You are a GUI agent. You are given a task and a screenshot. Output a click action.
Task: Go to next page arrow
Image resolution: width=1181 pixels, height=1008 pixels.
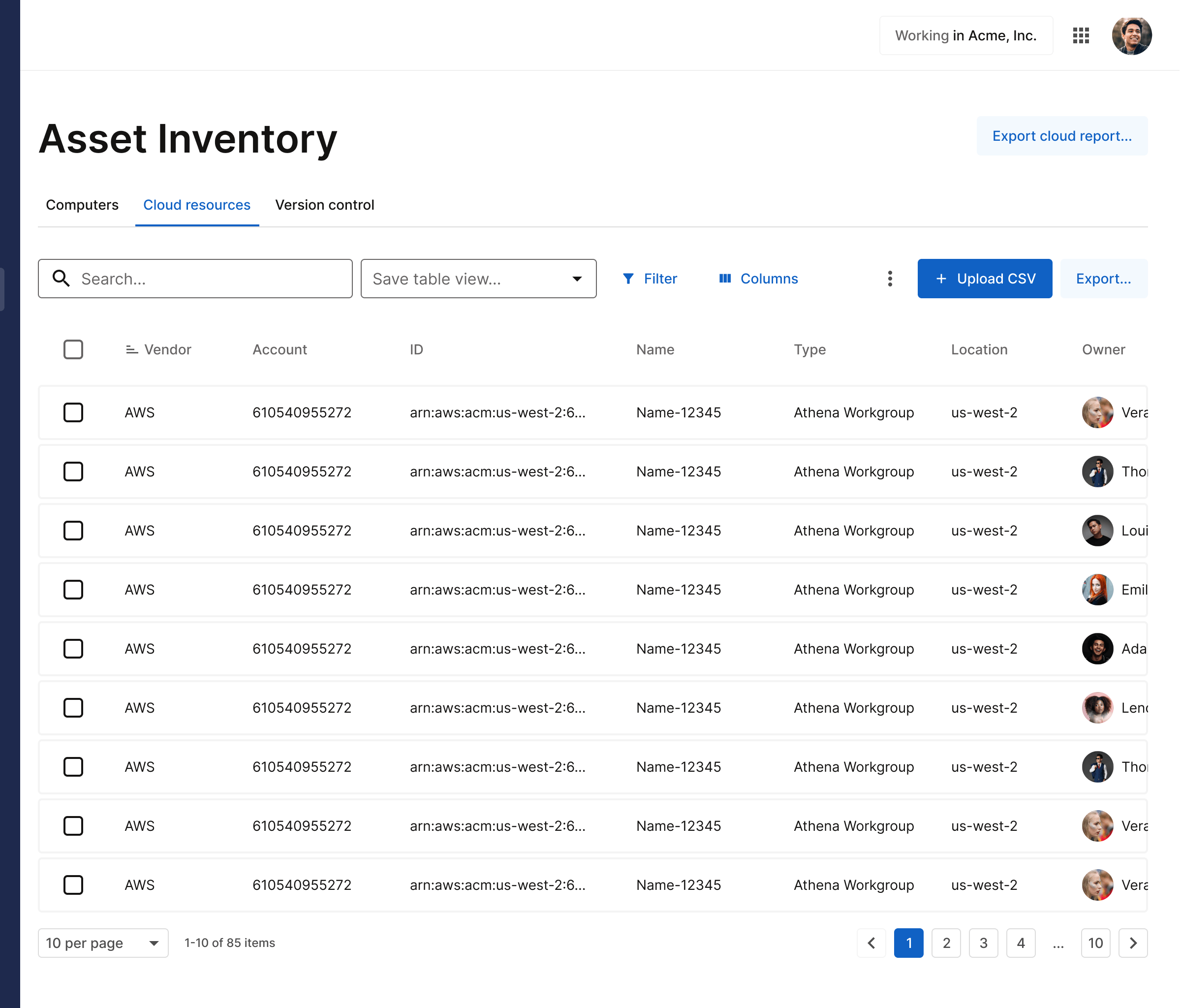(1133, 943)
